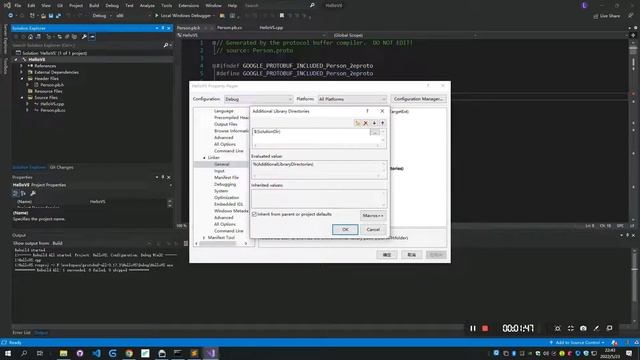This screenshot has width=640, height=360.
Task: Add new line in Additional Library Directories
Action: pyautogui.click(x=358, y=123)
